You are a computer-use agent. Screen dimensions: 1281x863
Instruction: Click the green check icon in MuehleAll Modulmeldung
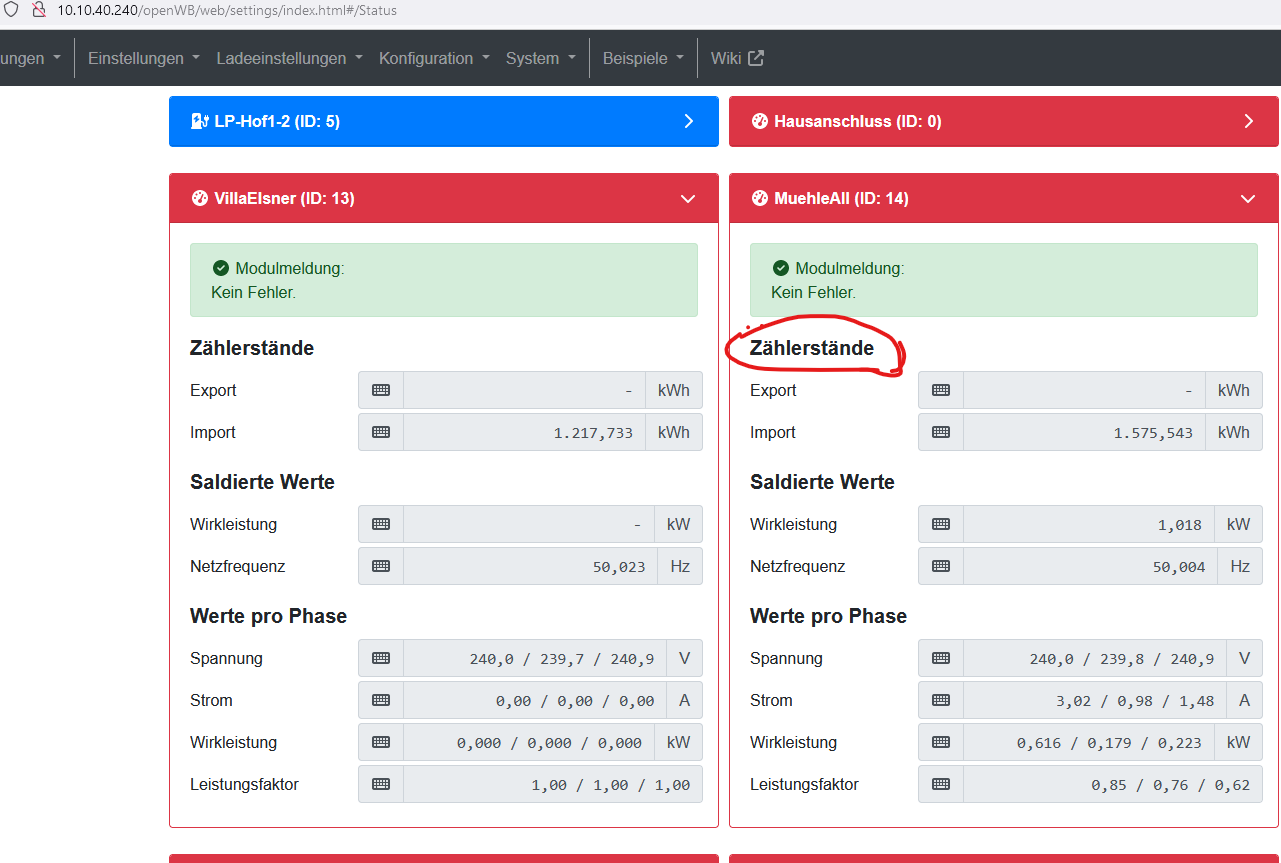pos(781,268)
